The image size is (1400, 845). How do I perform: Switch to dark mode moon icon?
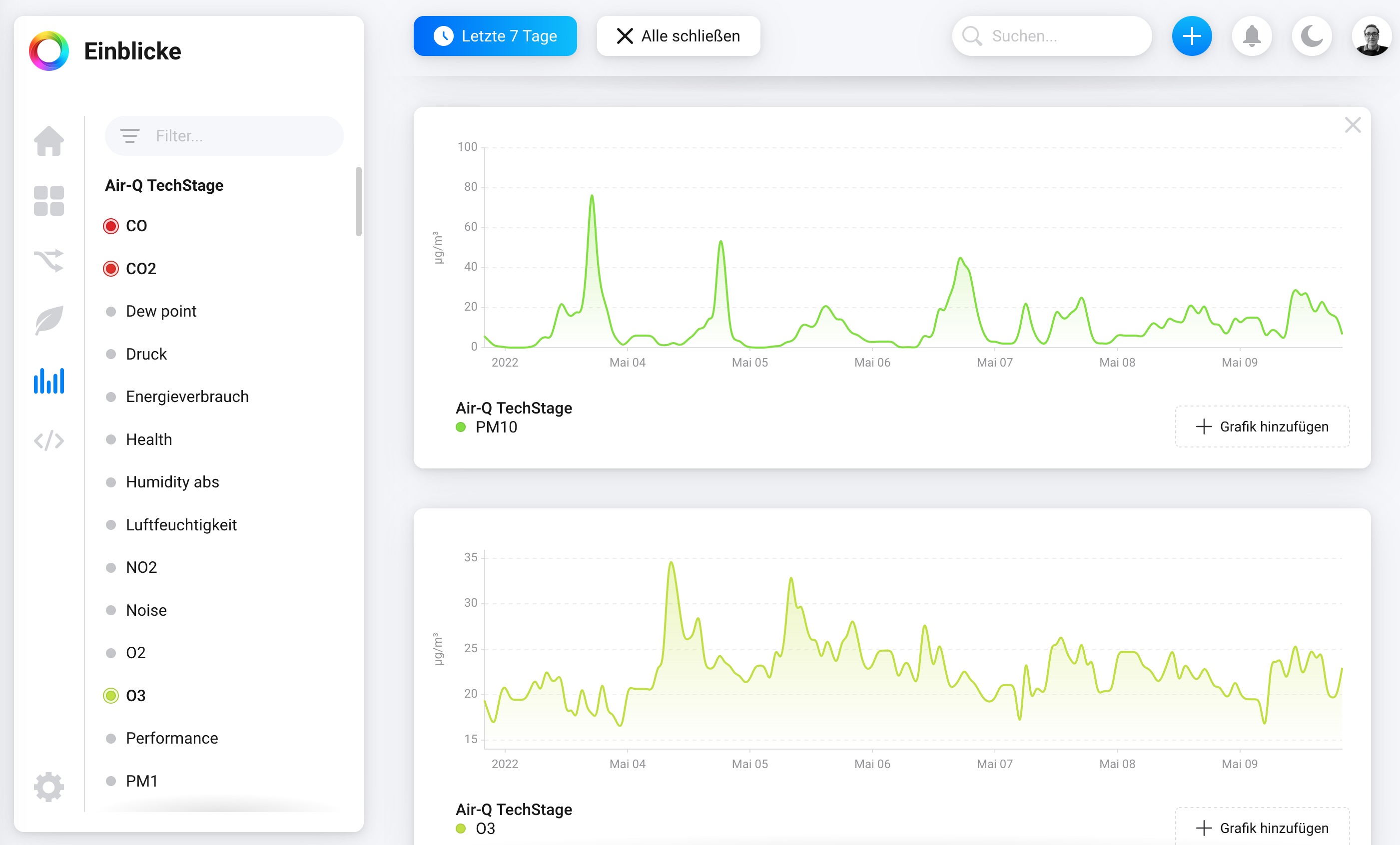click(1312, 36)
